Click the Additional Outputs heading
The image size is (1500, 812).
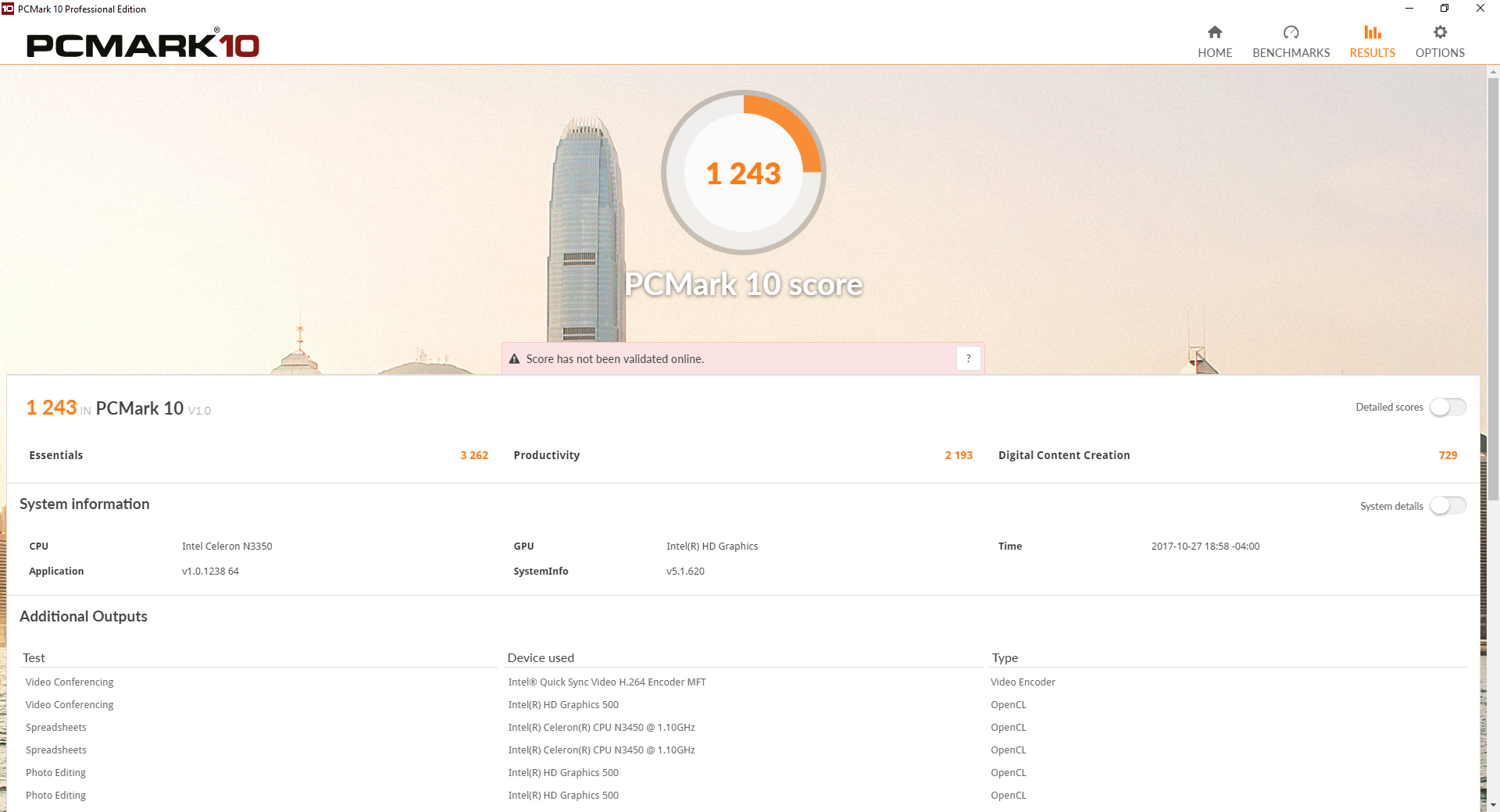84,617
